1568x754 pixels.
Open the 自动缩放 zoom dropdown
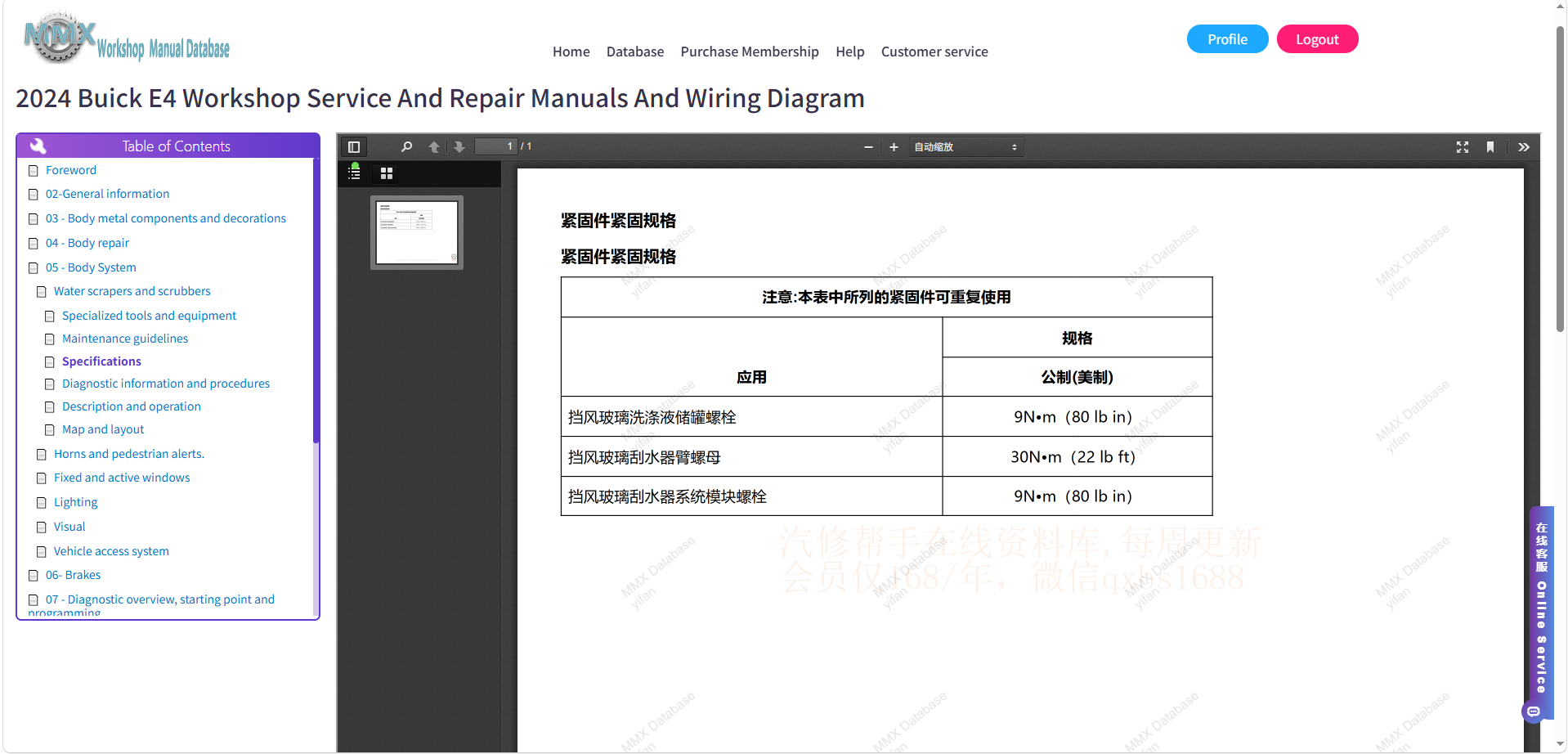pyautogui.click(x=966, y=147)
